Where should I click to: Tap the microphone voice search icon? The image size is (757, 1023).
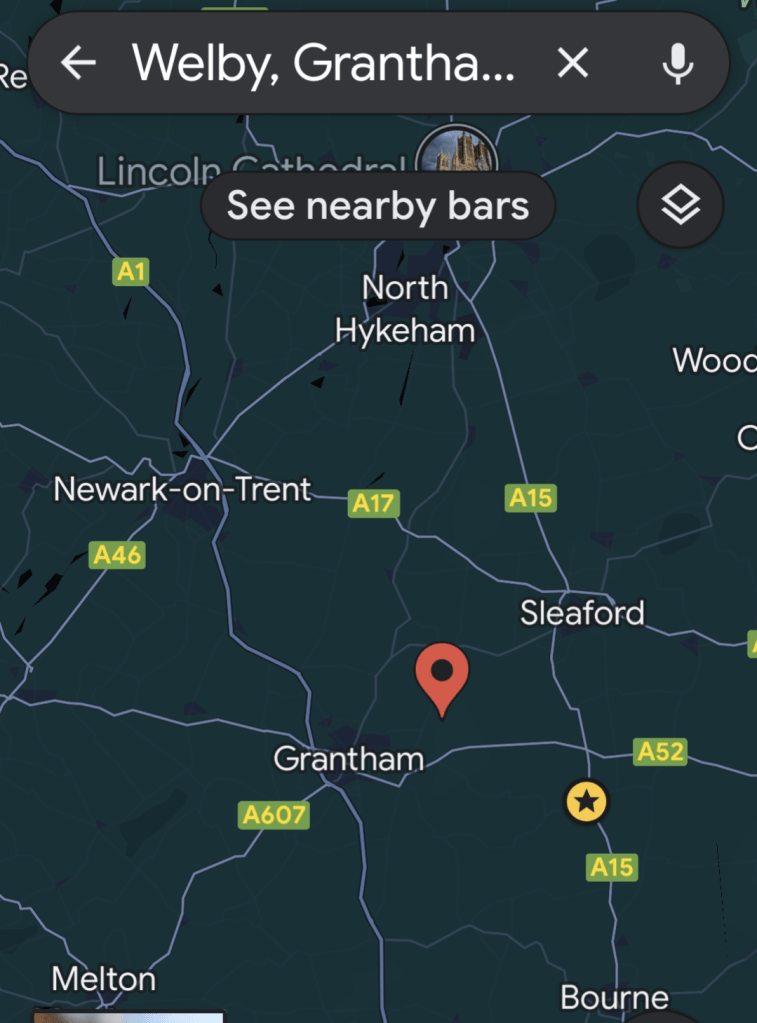coord(678,64)
